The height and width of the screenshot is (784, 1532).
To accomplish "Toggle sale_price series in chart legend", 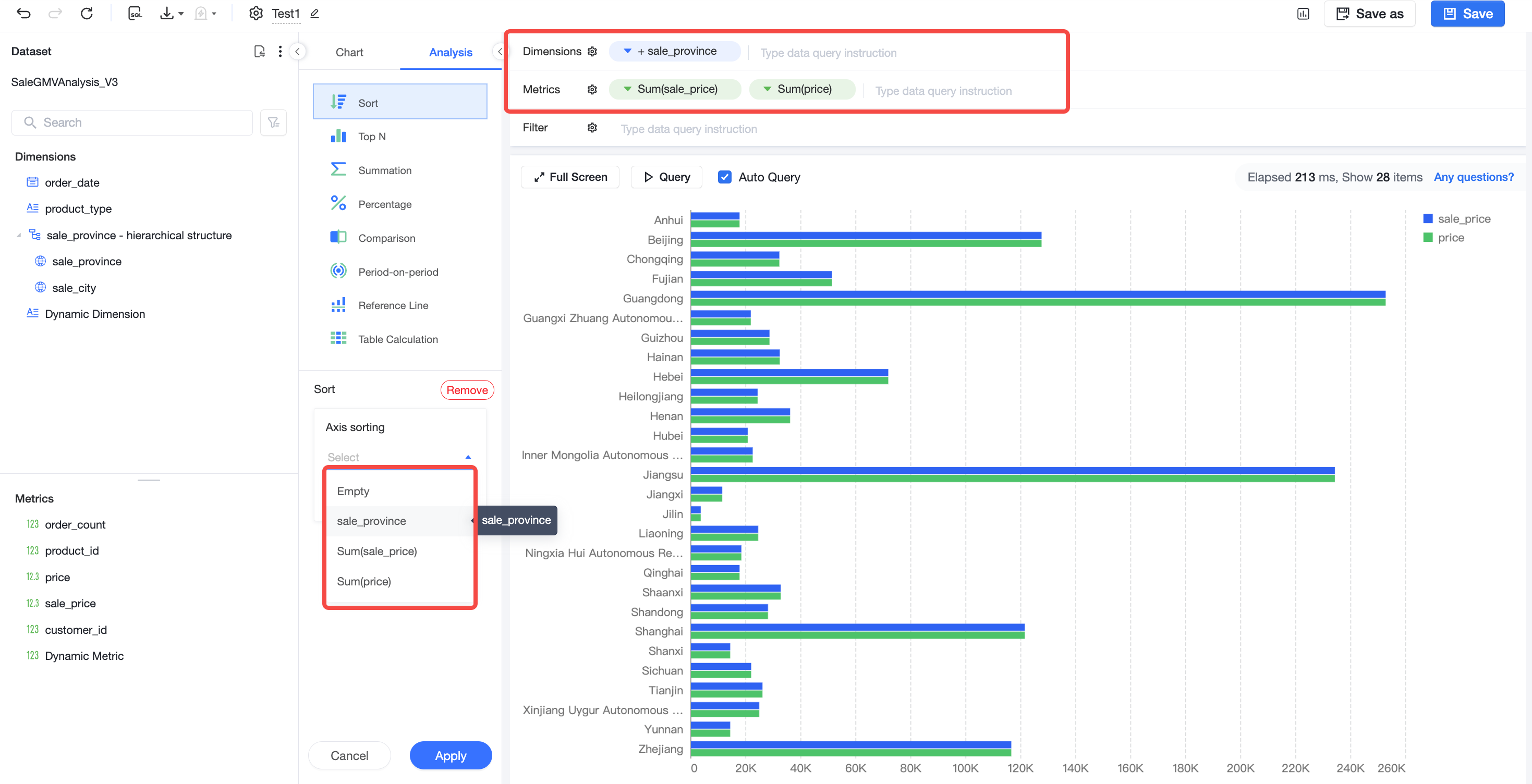I will point(1456,219).
